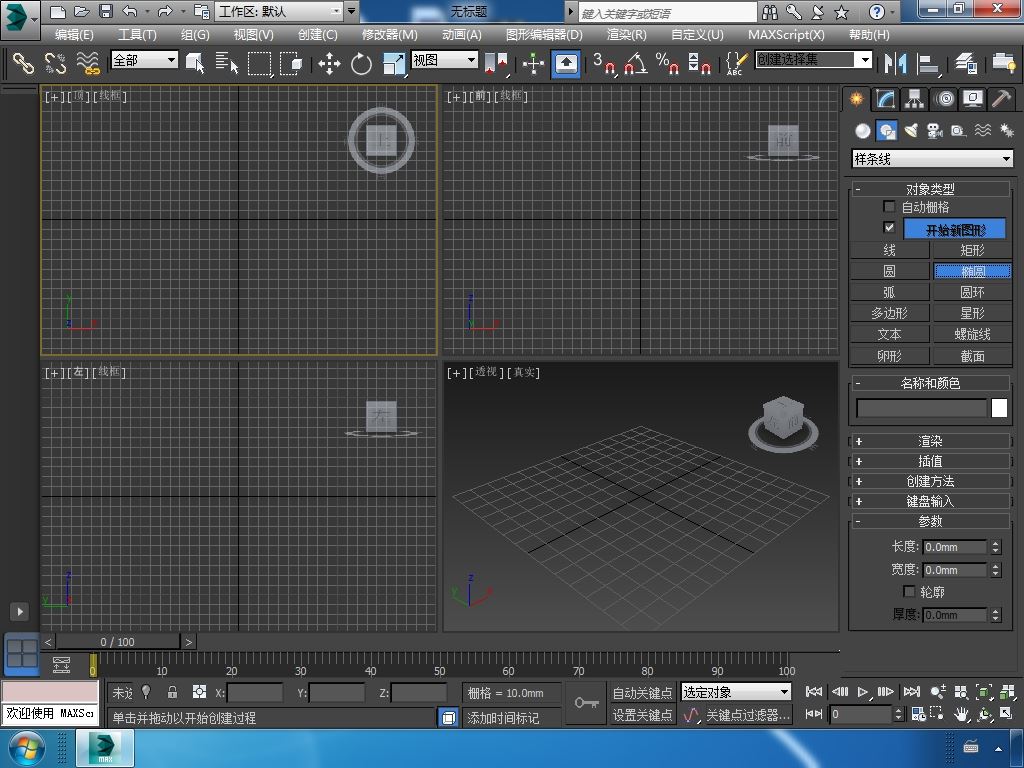This screenshot has width=1024, height=768.
Task: Click the 螺旋线 shape button
Action: point(972,334)
